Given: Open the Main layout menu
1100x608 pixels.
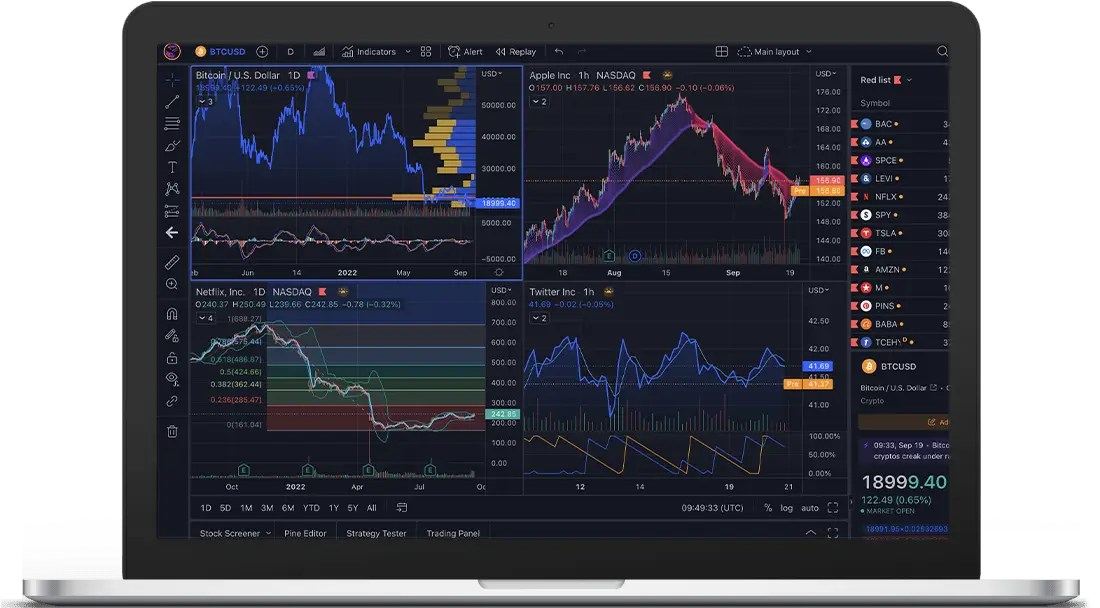Looking at the screenshot, I should tap(775, 52).
